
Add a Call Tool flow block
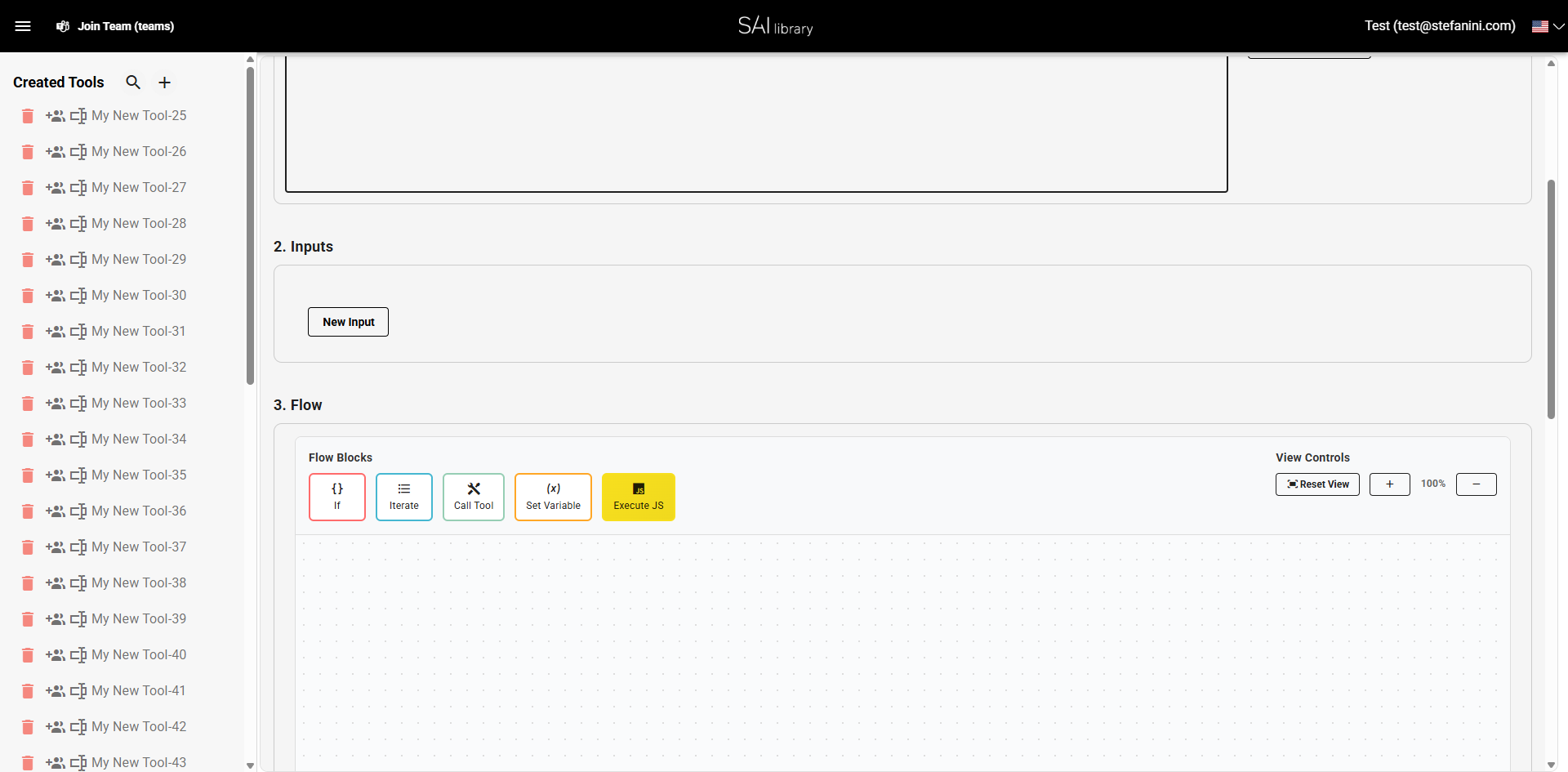tap(474, 497)
